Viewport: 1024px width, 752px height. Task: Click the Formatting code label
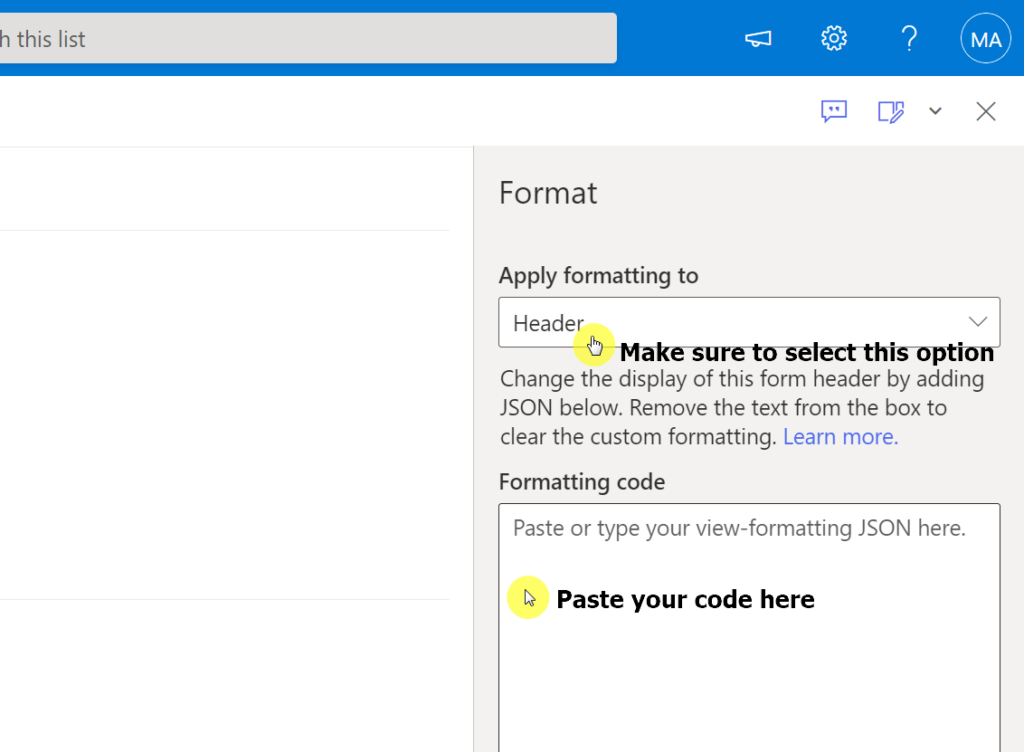point(582,482)
